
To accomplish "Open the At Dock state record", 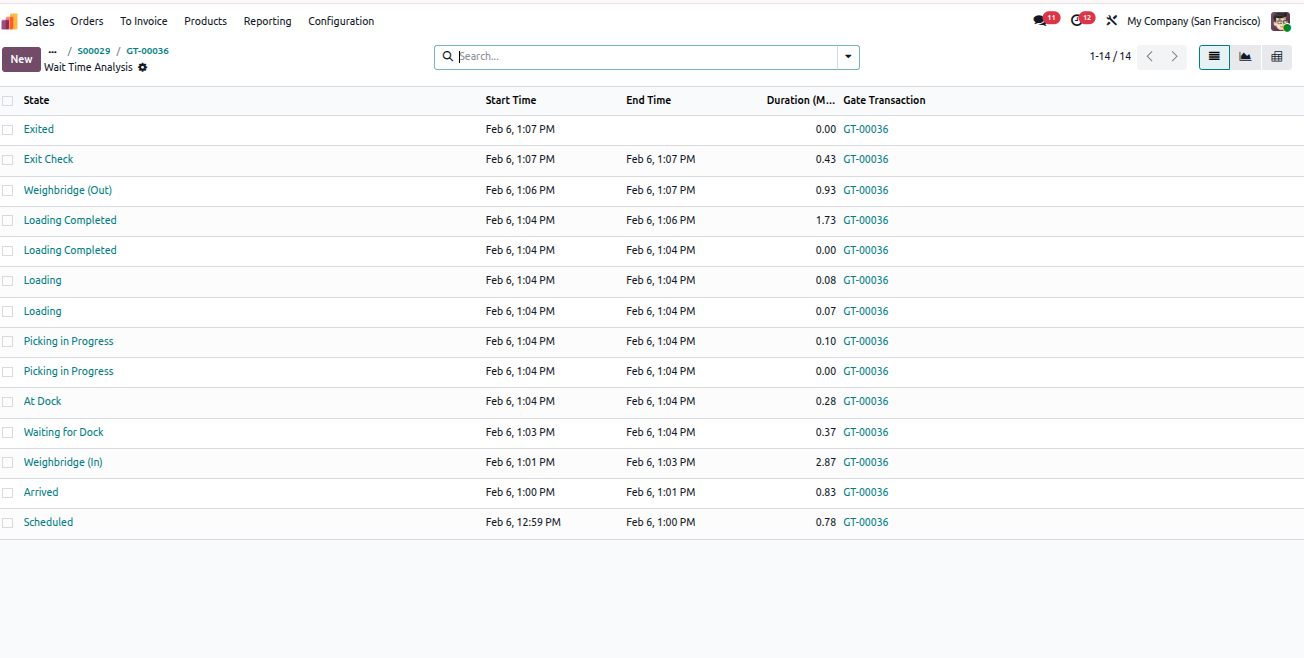I will tap(42, 402).
